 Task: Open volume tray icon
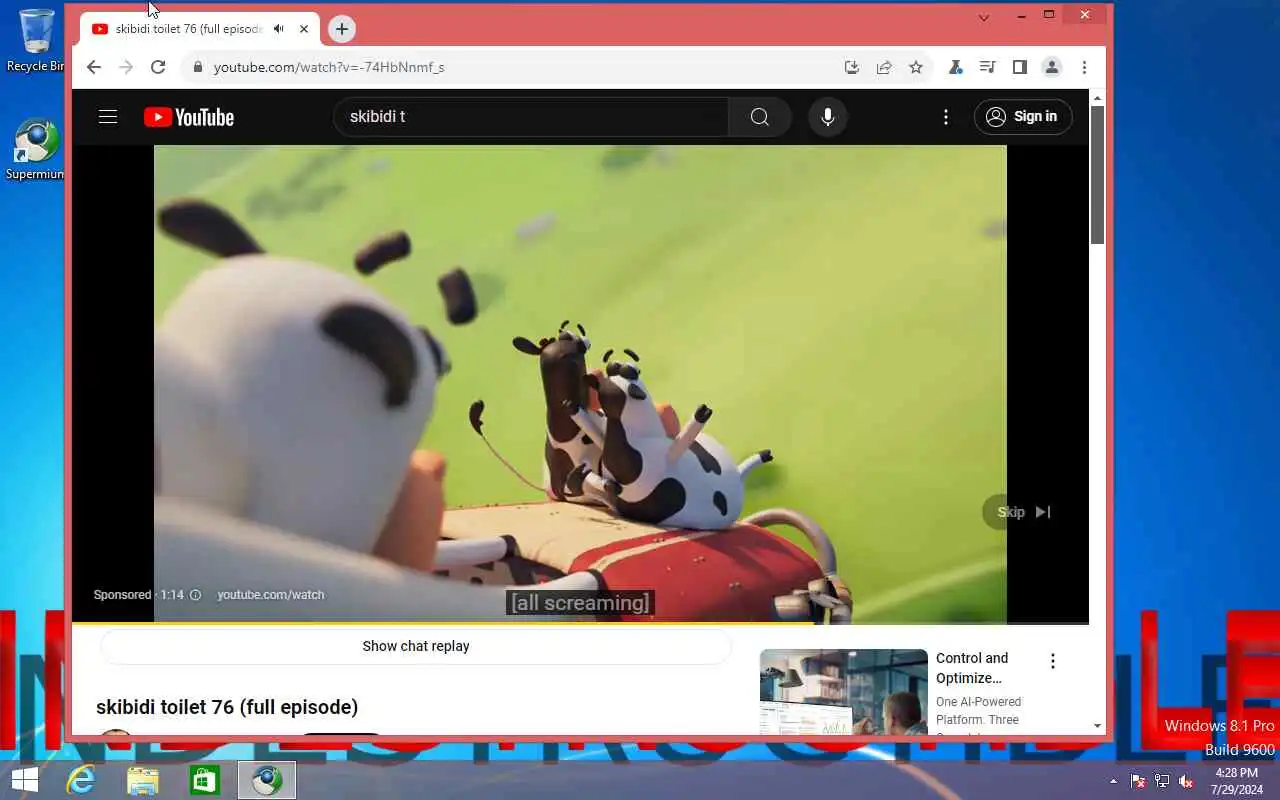1186,781
